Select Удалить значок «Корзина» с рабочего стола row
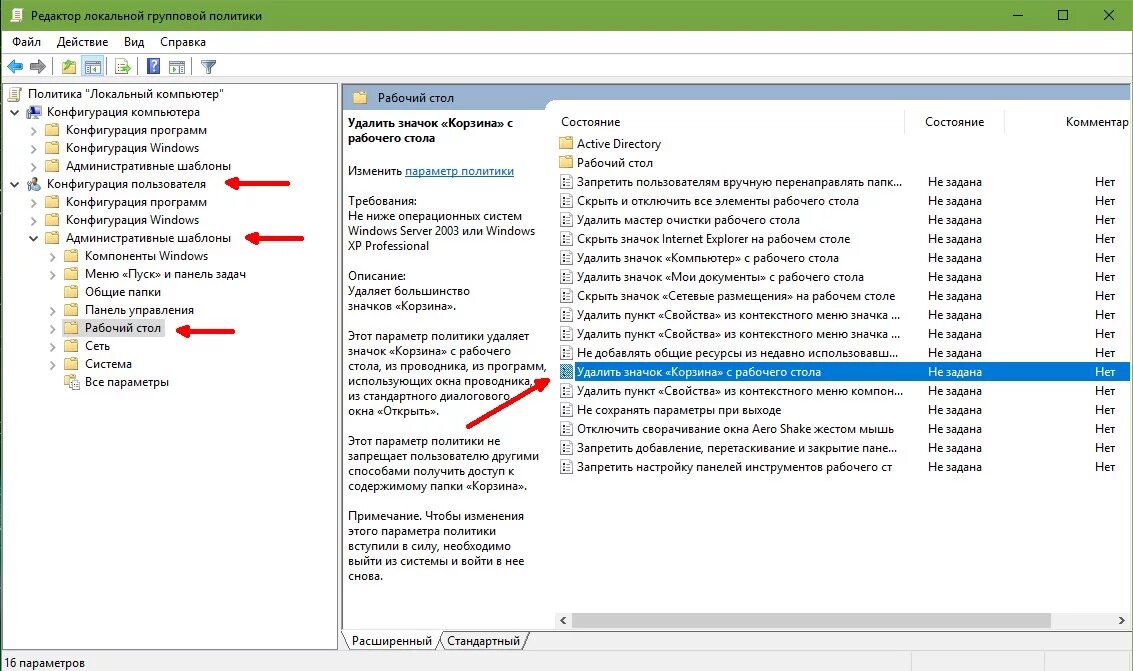1133x671 pixels. 843,372
